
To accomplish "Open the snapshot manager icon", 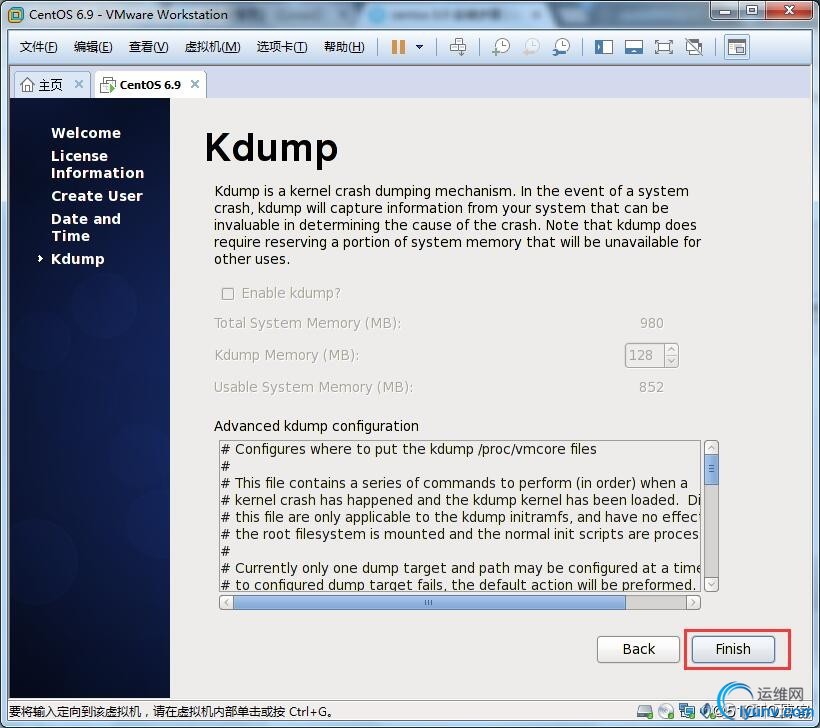I will click(562, 47).
